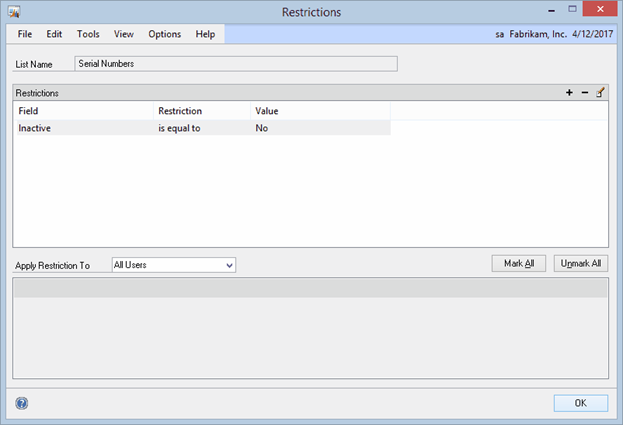Open the View menu
Screen dimensions: 624x426
[x=124, y=34]
